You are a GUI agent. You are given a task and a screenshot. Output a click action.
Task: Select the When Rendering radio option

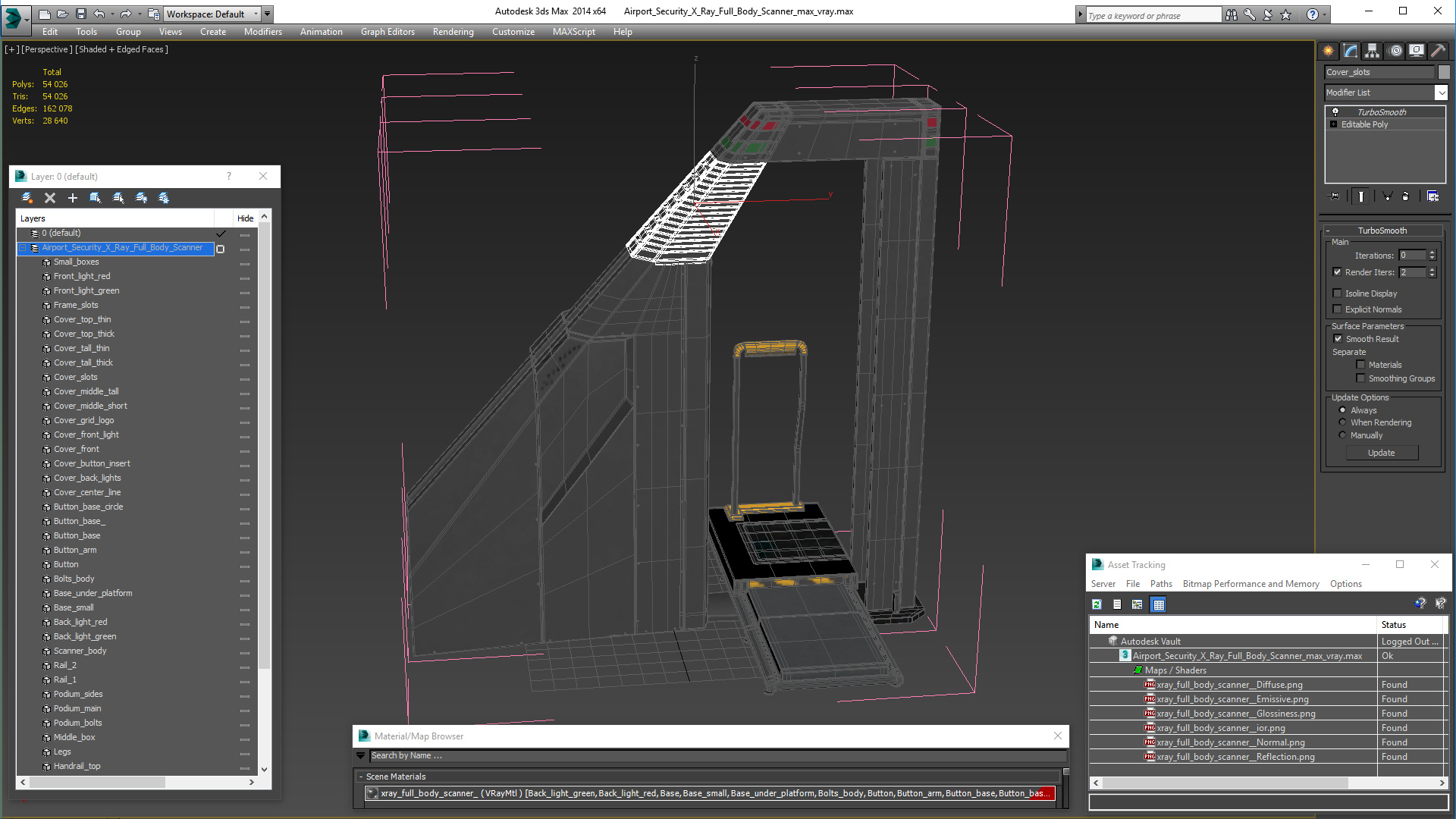click(1342, 422)
